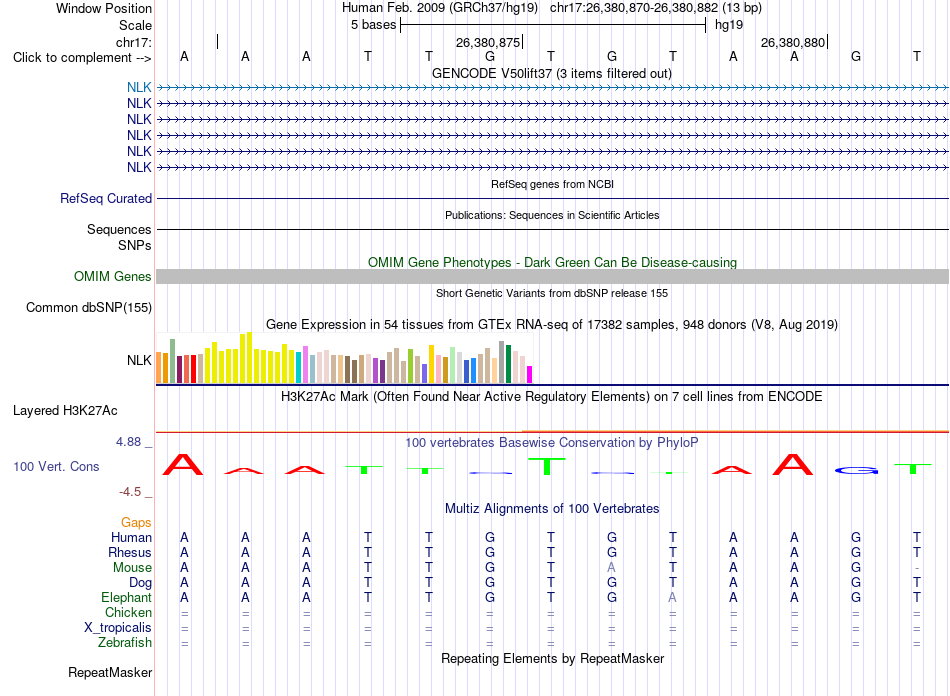Click the blue G conservation logo
950x696 pixels.
point(856,470)
